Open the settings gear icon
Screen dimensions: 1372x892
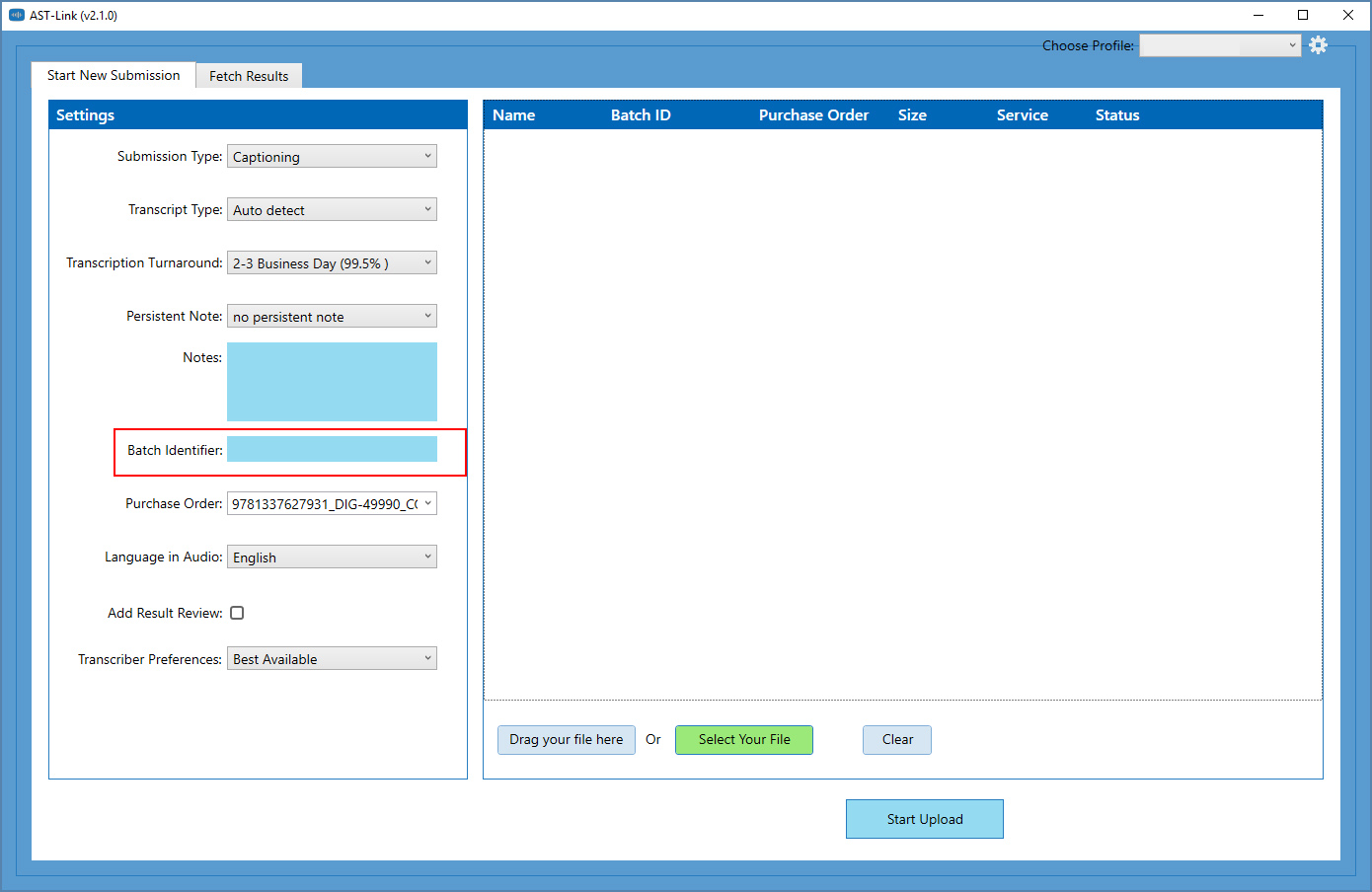pyautogui.click(x=1319, y=44)
